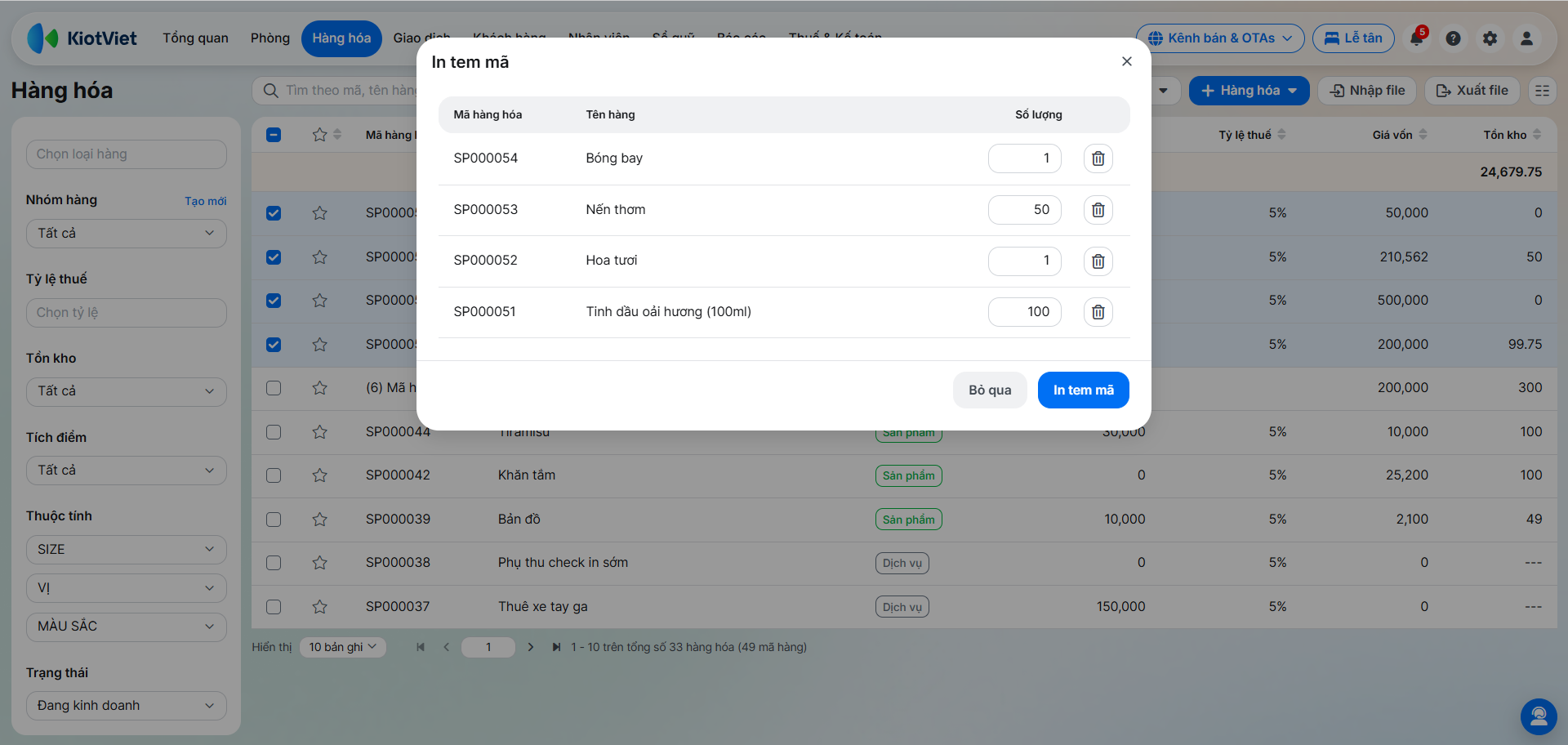Jump to the last page of results

coord(556,647)
